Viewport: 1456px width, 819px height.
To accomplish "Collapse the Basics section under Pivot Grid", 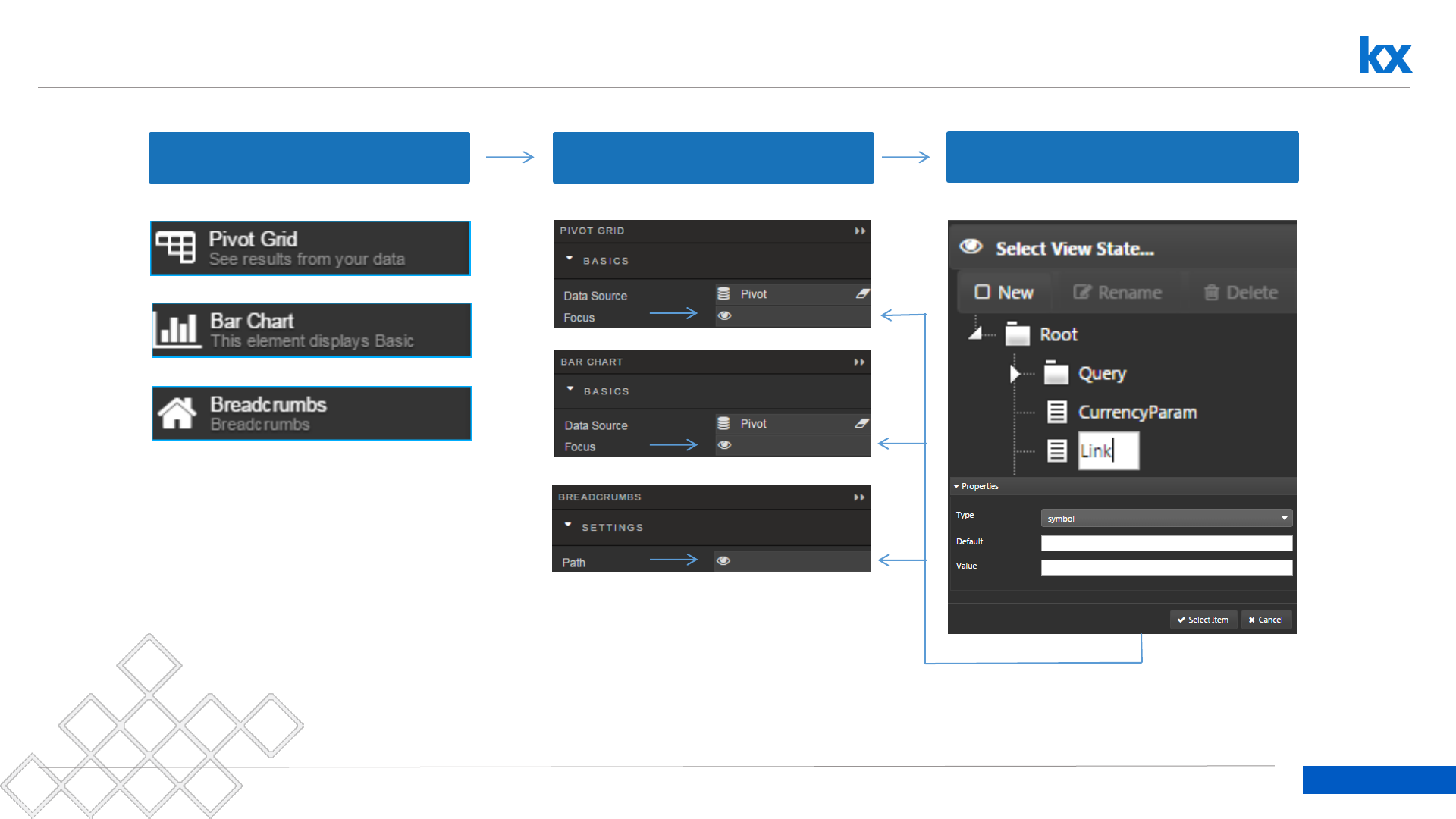I will point(570,259).
